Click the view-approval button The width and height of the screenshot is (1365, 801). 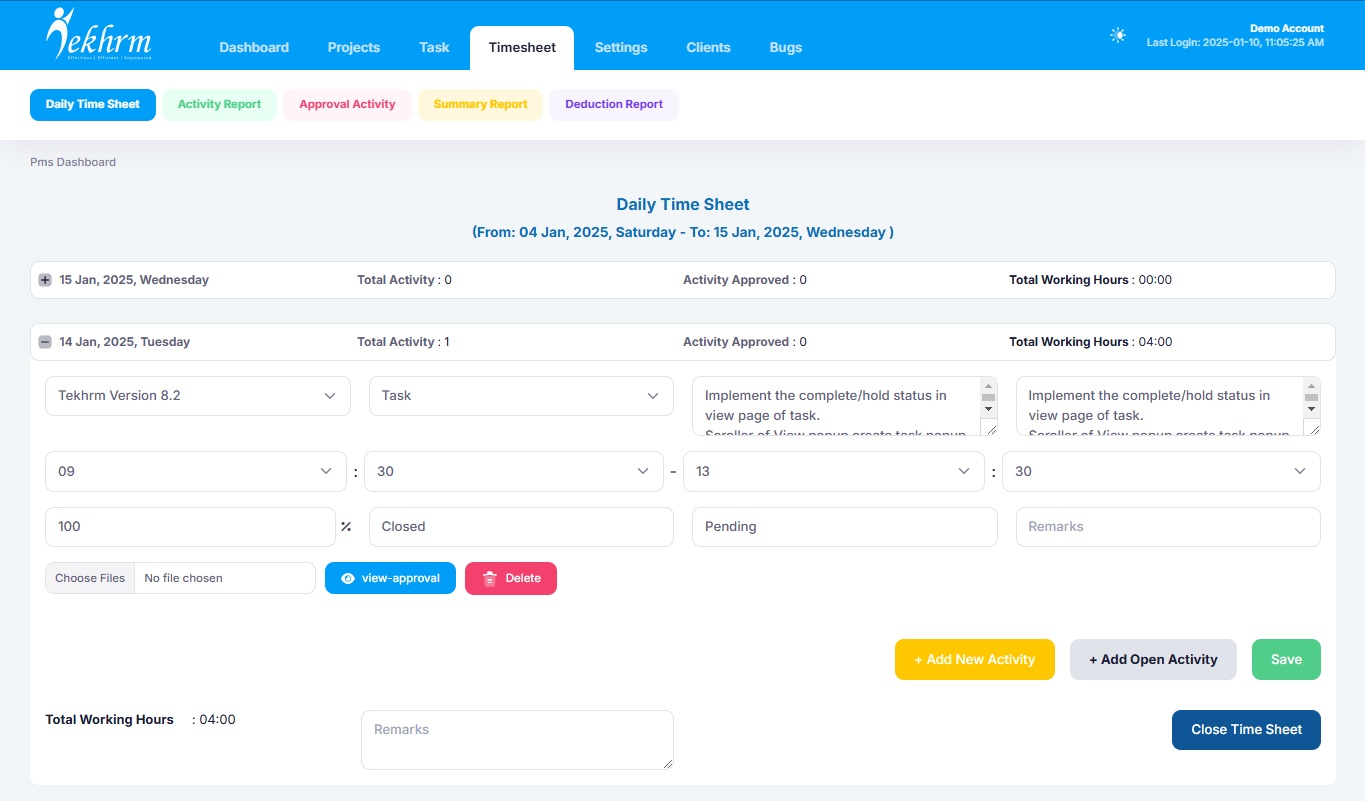(x=390, y=578)
